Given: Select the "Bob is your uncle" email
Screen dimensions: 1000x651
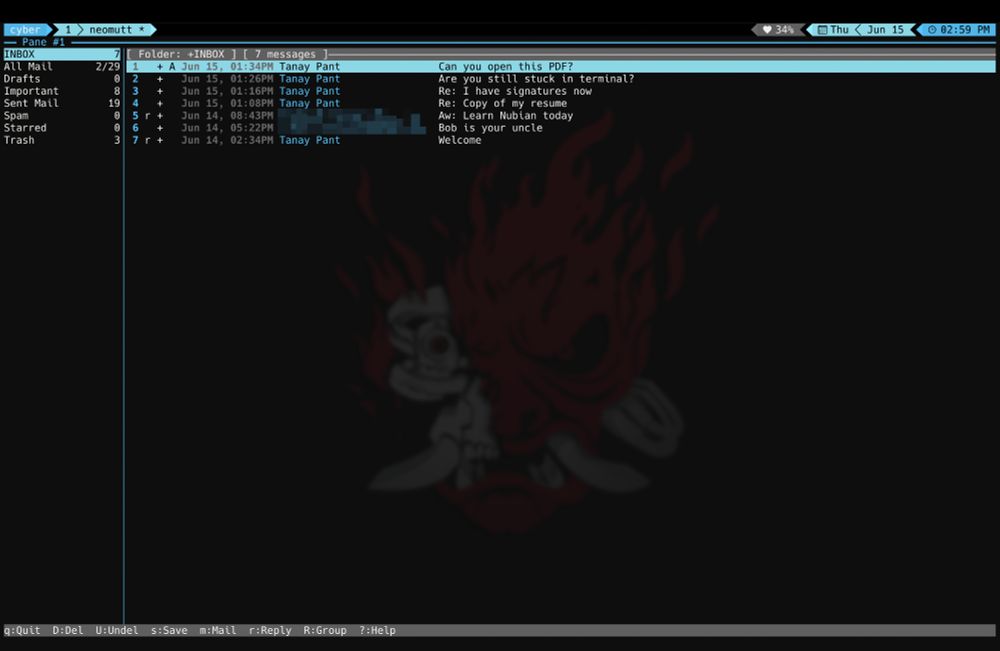Looking at the screenshot, I should (x=561, y=128).
